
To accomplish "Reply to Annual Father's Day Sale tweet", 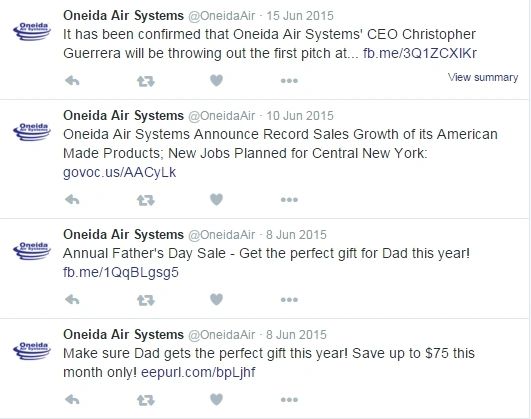I will [72, 299].
